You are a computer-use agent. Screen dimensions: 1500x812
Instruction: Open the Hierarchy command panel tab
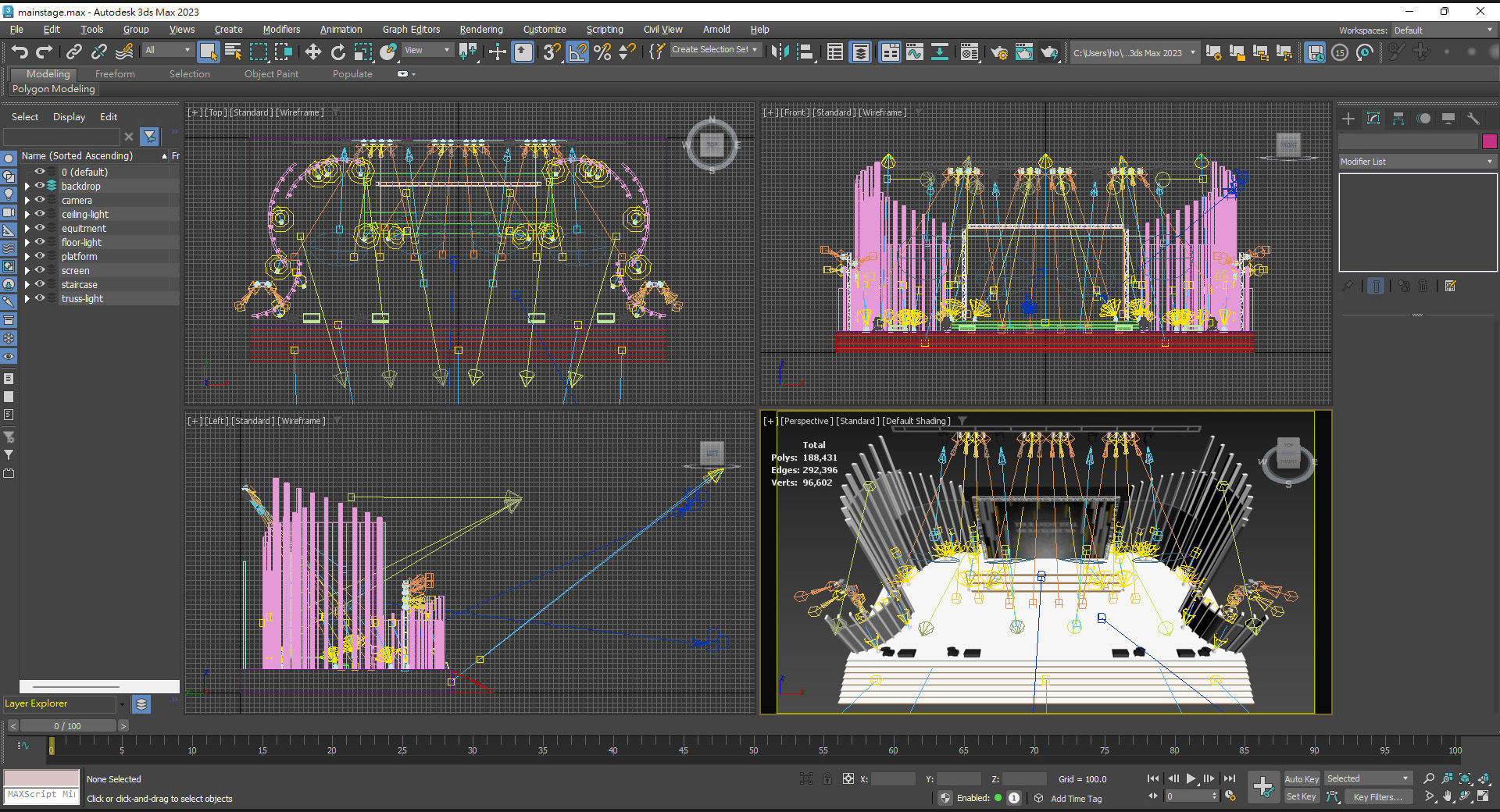(x=1398, y=119)
